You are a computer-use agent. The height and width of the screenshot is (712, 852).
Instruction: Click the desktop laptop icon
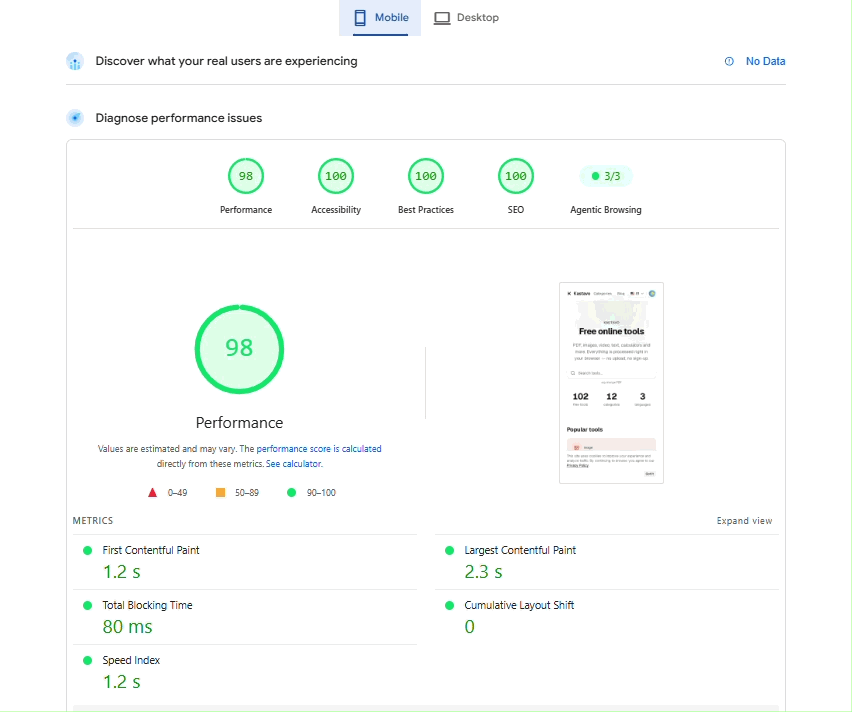442,18
